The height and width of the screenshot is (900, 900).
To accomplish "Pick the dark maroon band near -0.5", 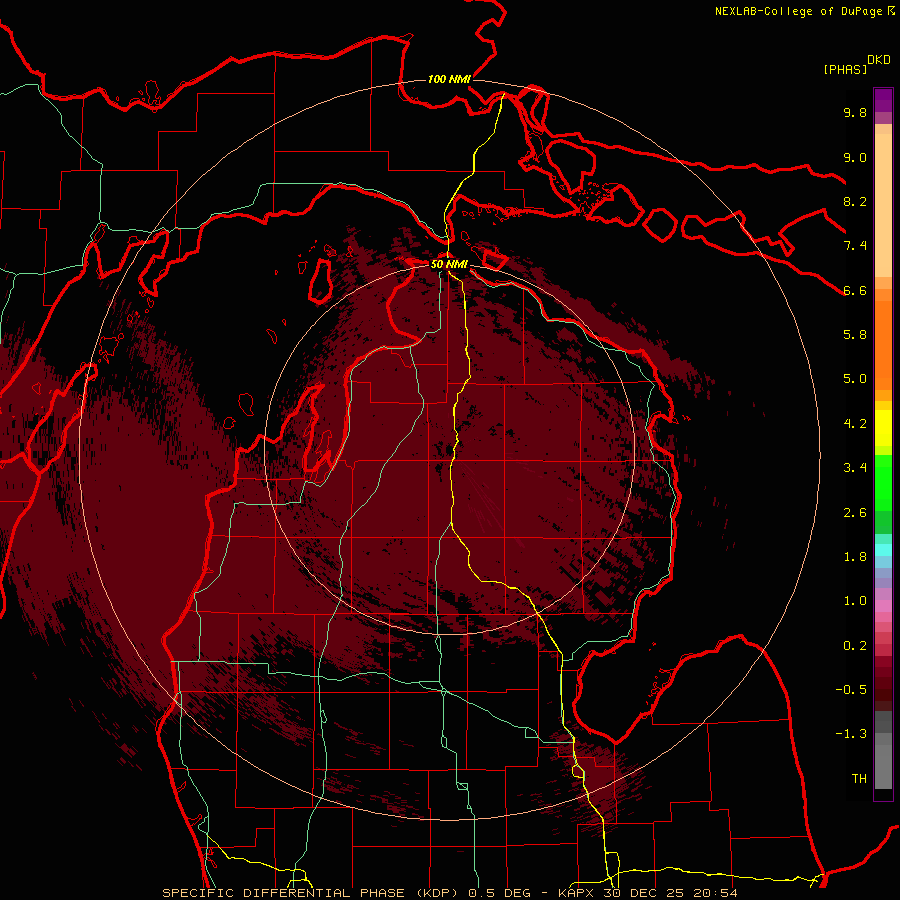I will (883, 689).
